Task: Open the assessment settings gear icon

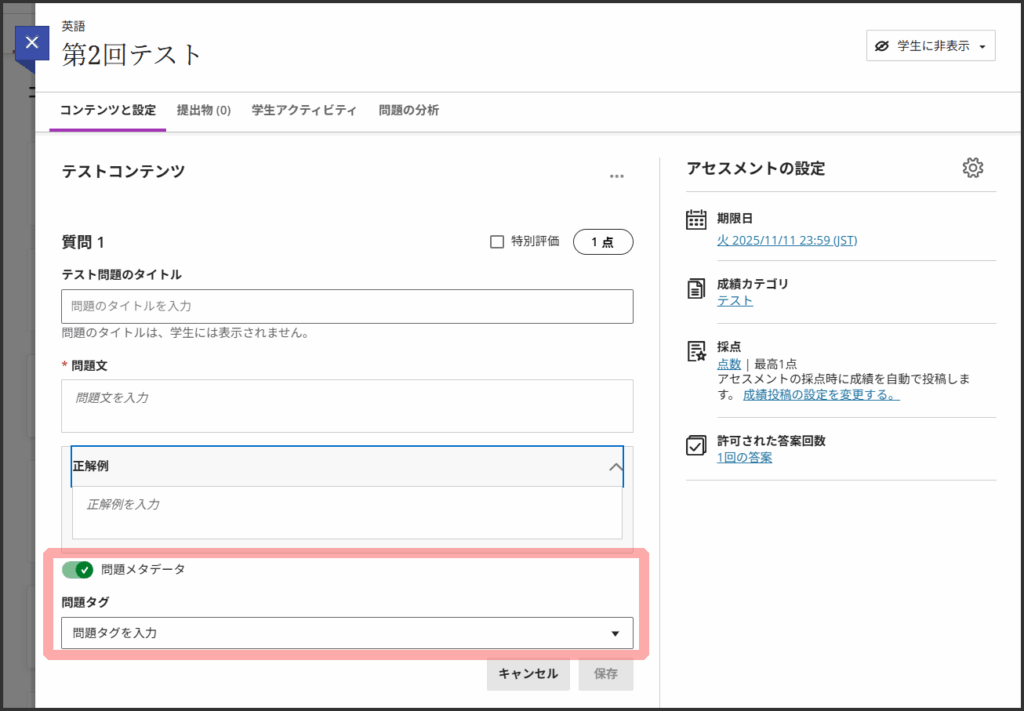Action: point(972,168)
